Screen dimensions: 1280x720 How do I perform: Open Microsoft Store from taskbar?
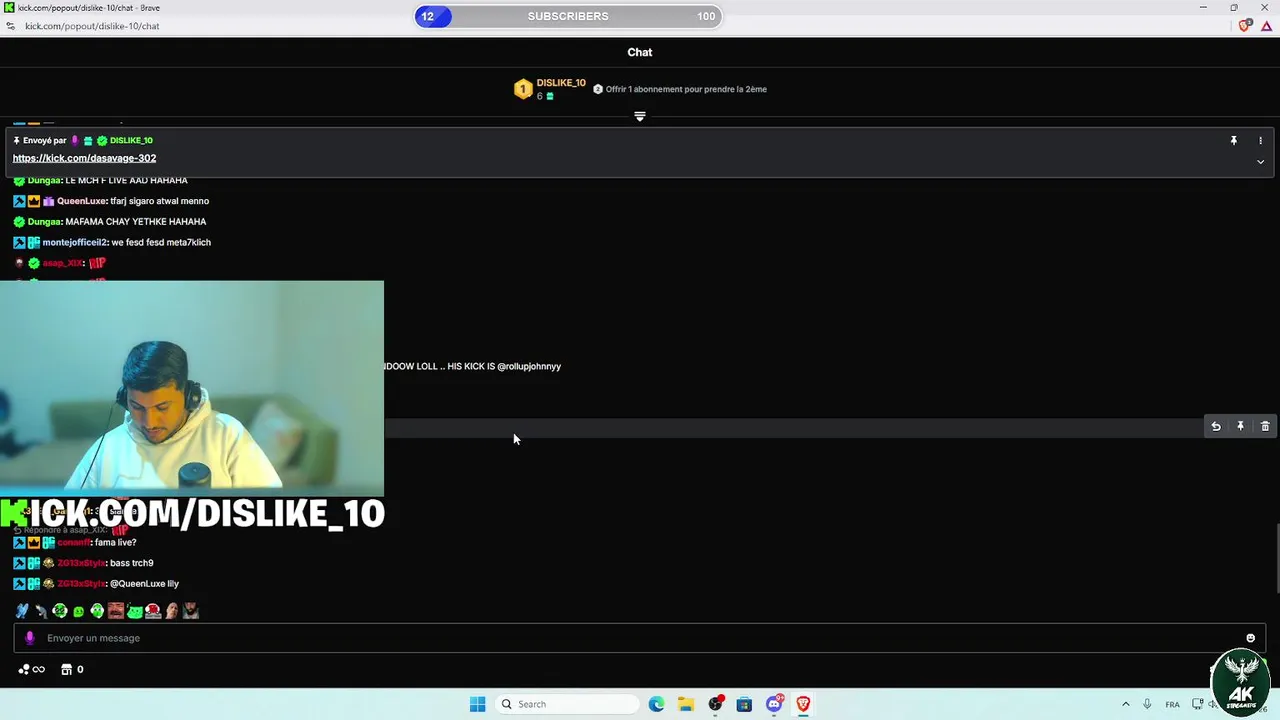744,704
